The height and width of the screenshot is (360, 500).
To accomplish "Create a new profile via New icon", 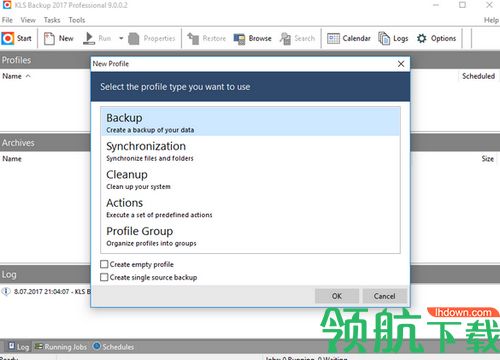I will pyautogui.click(x=49, y=38).
